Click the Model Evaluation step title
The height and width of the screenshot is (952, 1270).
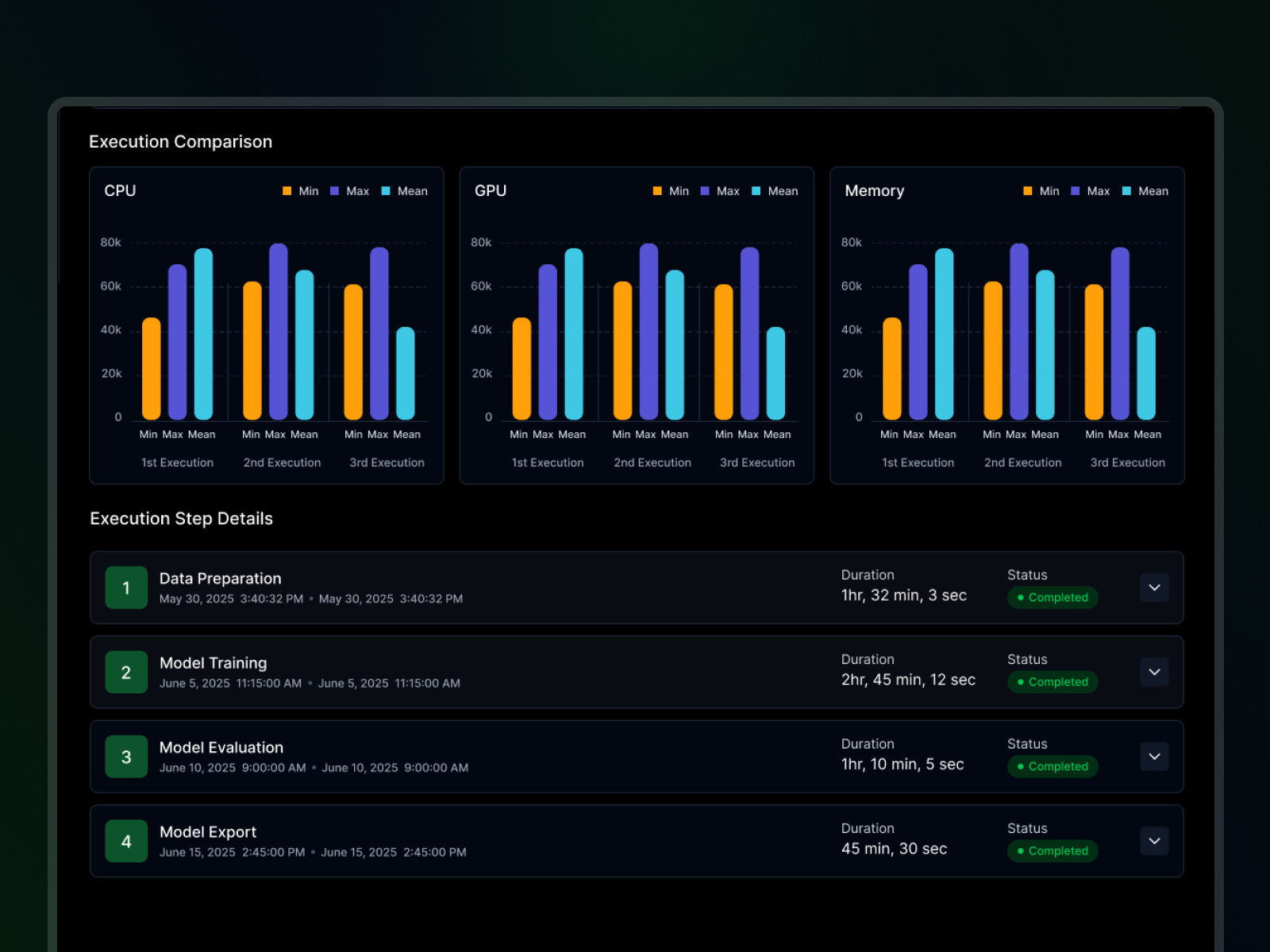click(221, 747)
